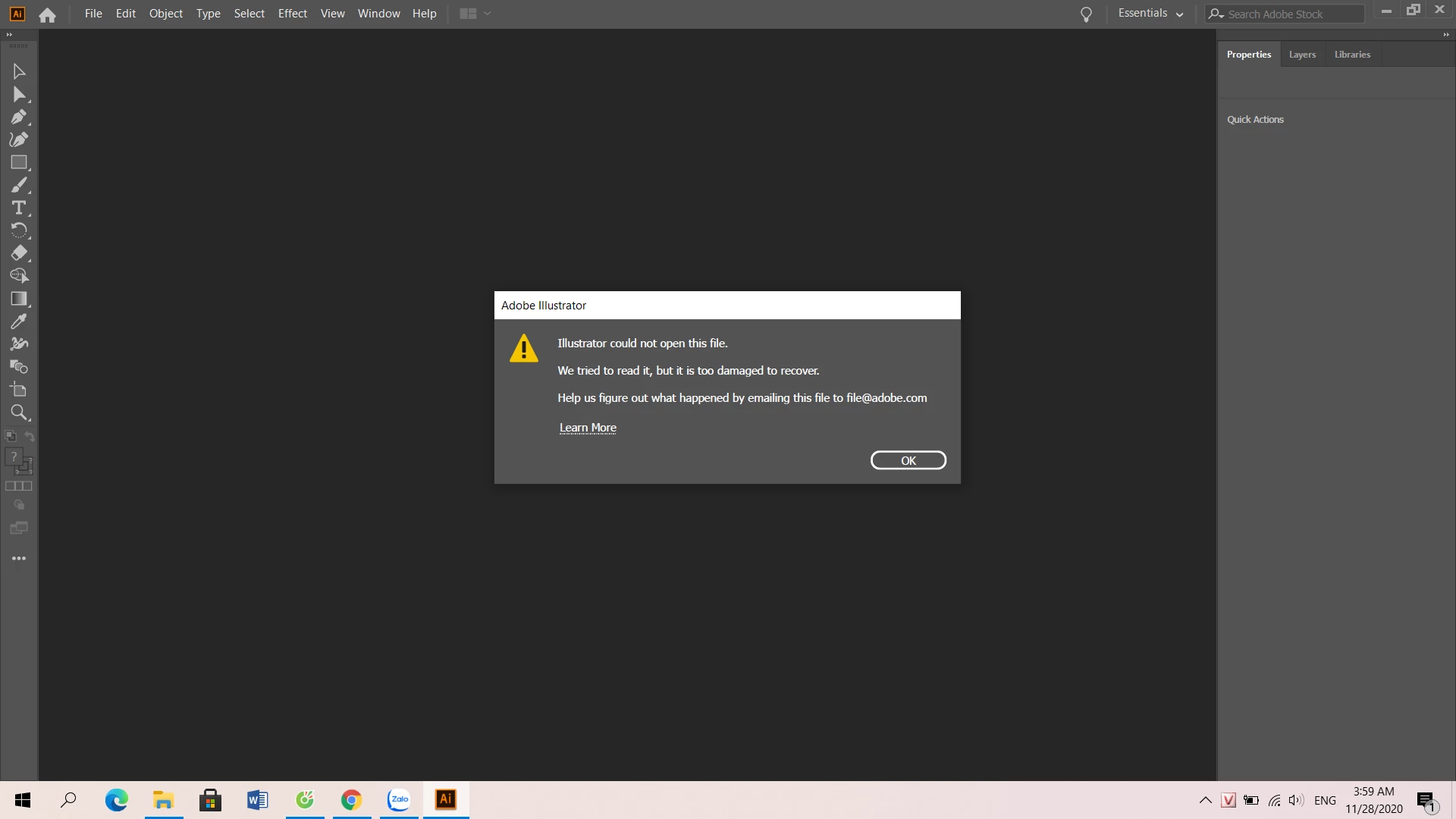
Task: Click OK to dismiss the error dialog
Action: click(908, 460)
